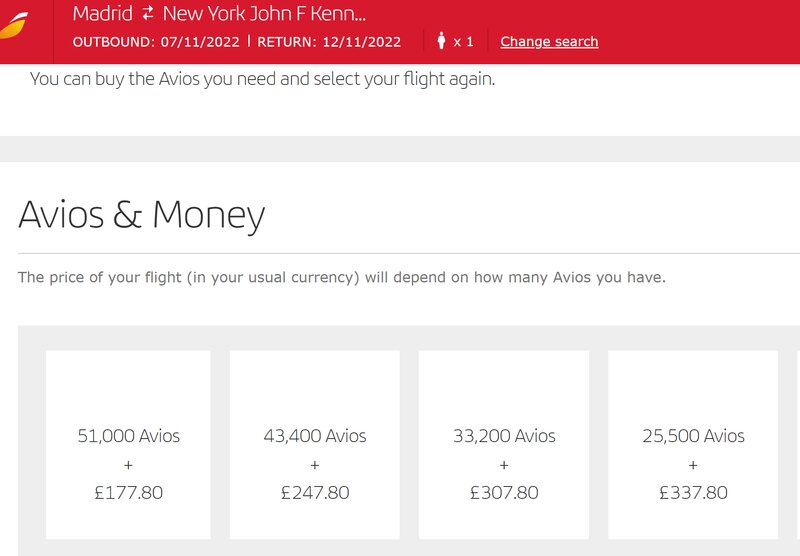This screenshot has height=556, width=800.
Task: Click the £247.80 price
Action: (315, 493)
